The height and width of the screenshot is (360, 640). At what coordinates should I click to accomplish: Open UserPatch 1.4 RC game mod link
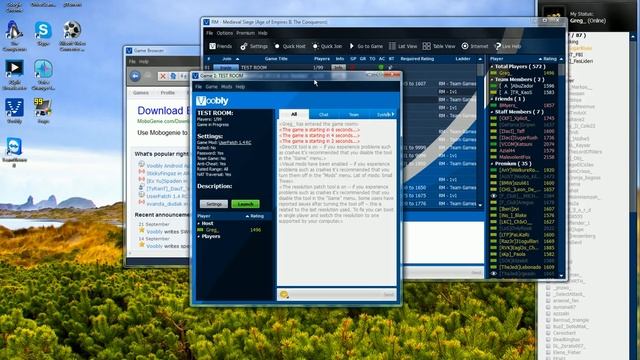[235, 142]
